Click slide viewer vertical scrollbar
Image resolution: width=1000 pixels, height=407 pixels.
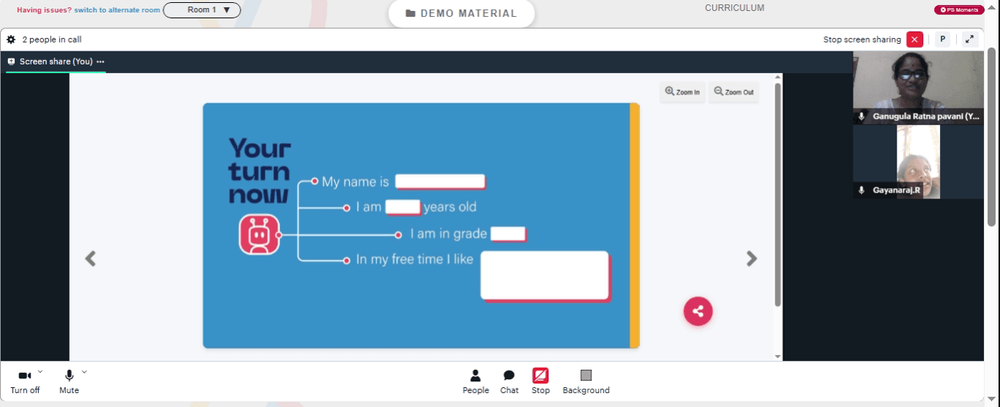coord(777,195)
